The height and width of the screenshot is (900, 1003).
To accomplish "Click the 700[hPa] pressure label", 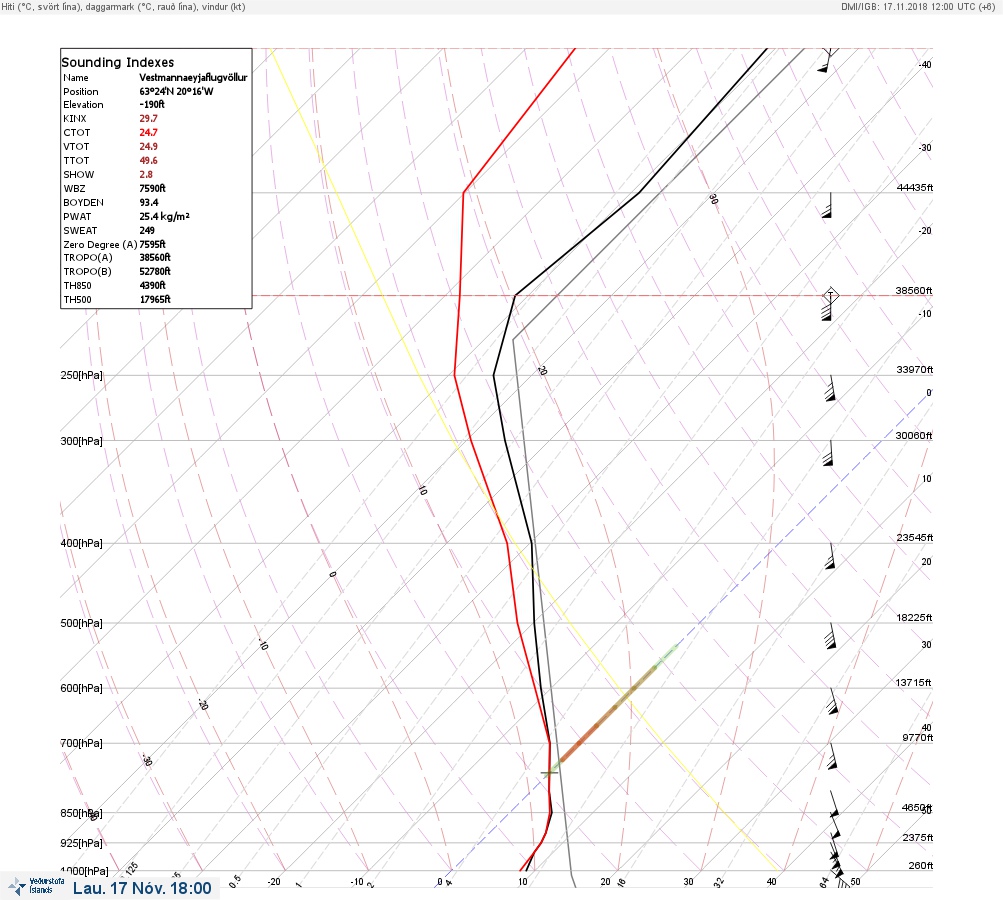I will [81, 743].
